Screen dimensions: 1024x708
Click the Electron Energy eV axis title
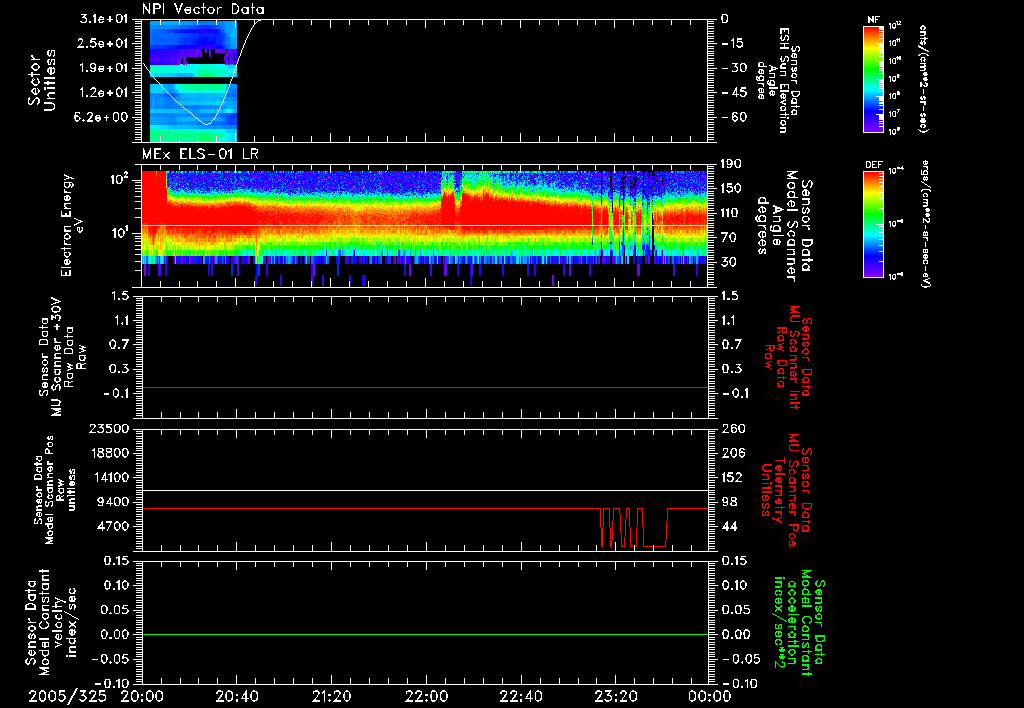coord(72,225)
